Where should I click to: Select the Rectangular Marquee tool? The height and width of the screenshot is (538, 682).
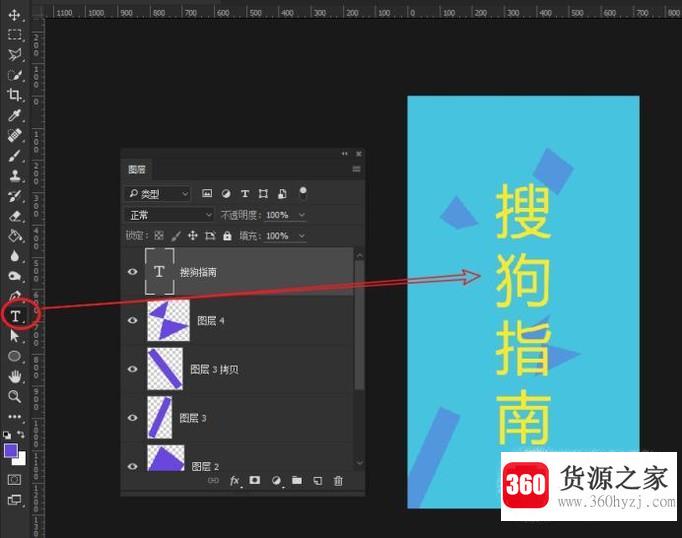pos(14,35)
